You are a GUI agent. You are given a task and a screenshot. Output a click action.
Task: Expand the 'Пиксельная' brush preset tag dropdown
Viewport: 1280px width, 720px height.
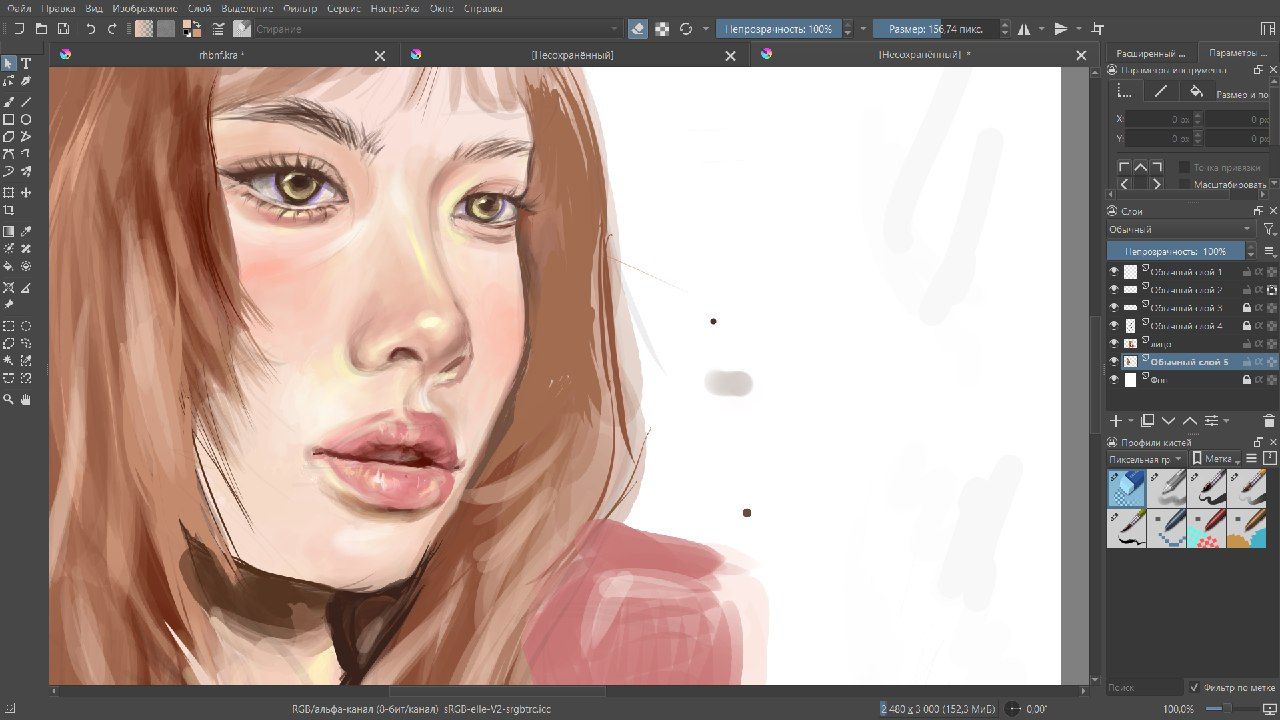point(1146,459)
